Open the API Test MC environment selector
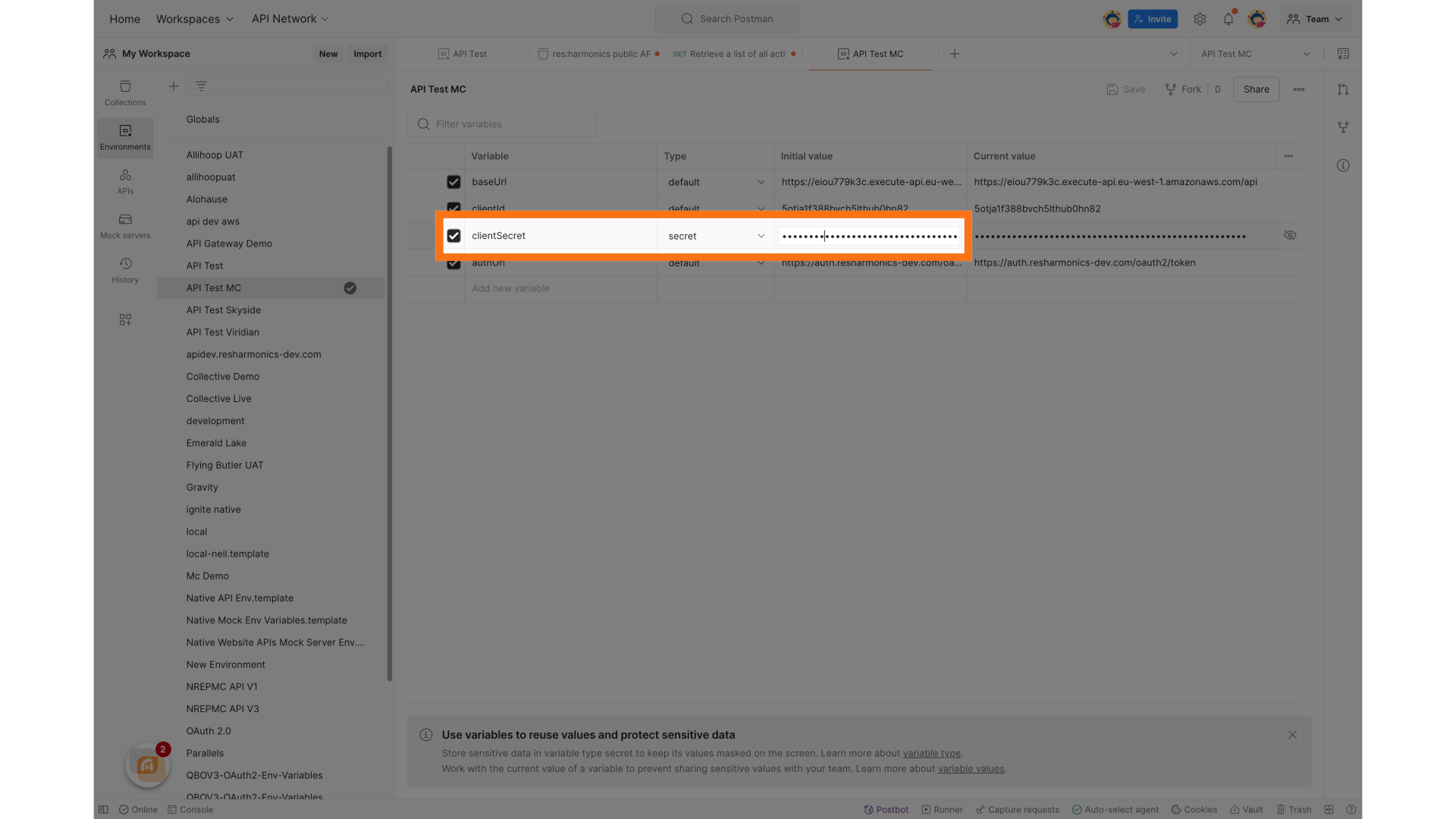Screen dimensions: 1456x819 (x=1255, y=54)
